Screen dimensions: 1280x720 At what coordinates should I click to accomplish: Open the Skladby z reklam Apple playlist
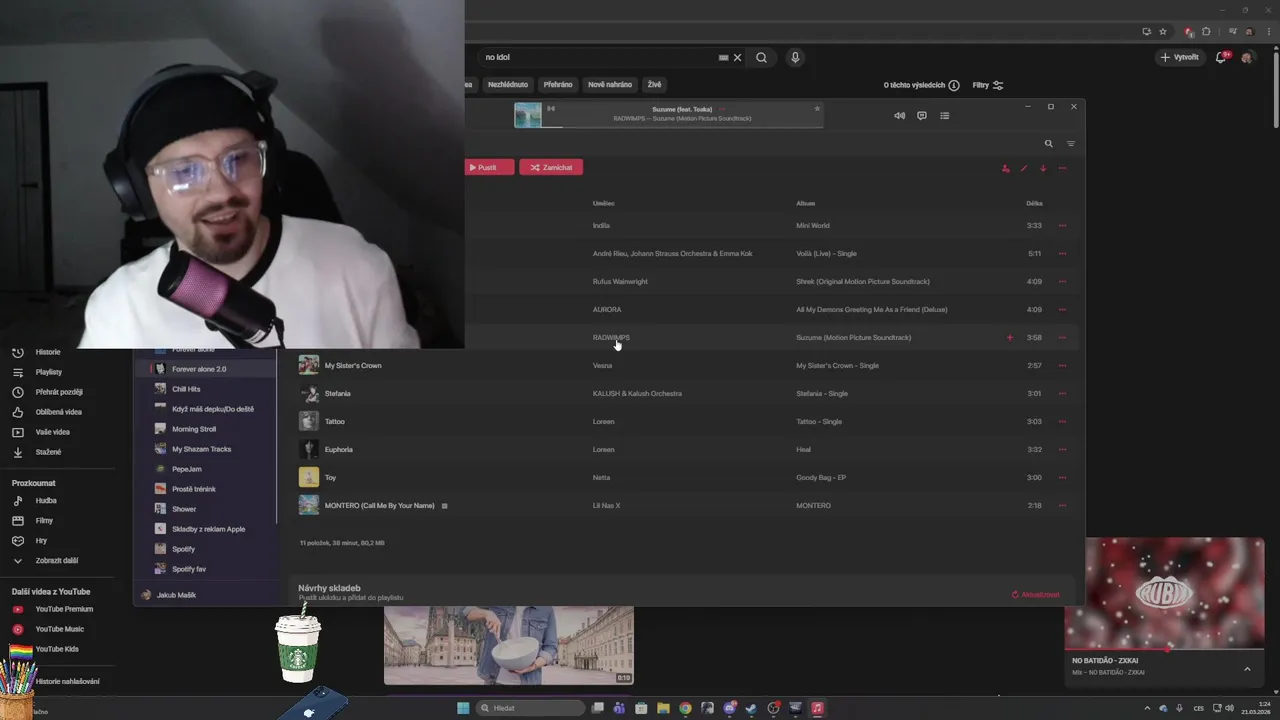pyautogui.click(x=206, y=529)
